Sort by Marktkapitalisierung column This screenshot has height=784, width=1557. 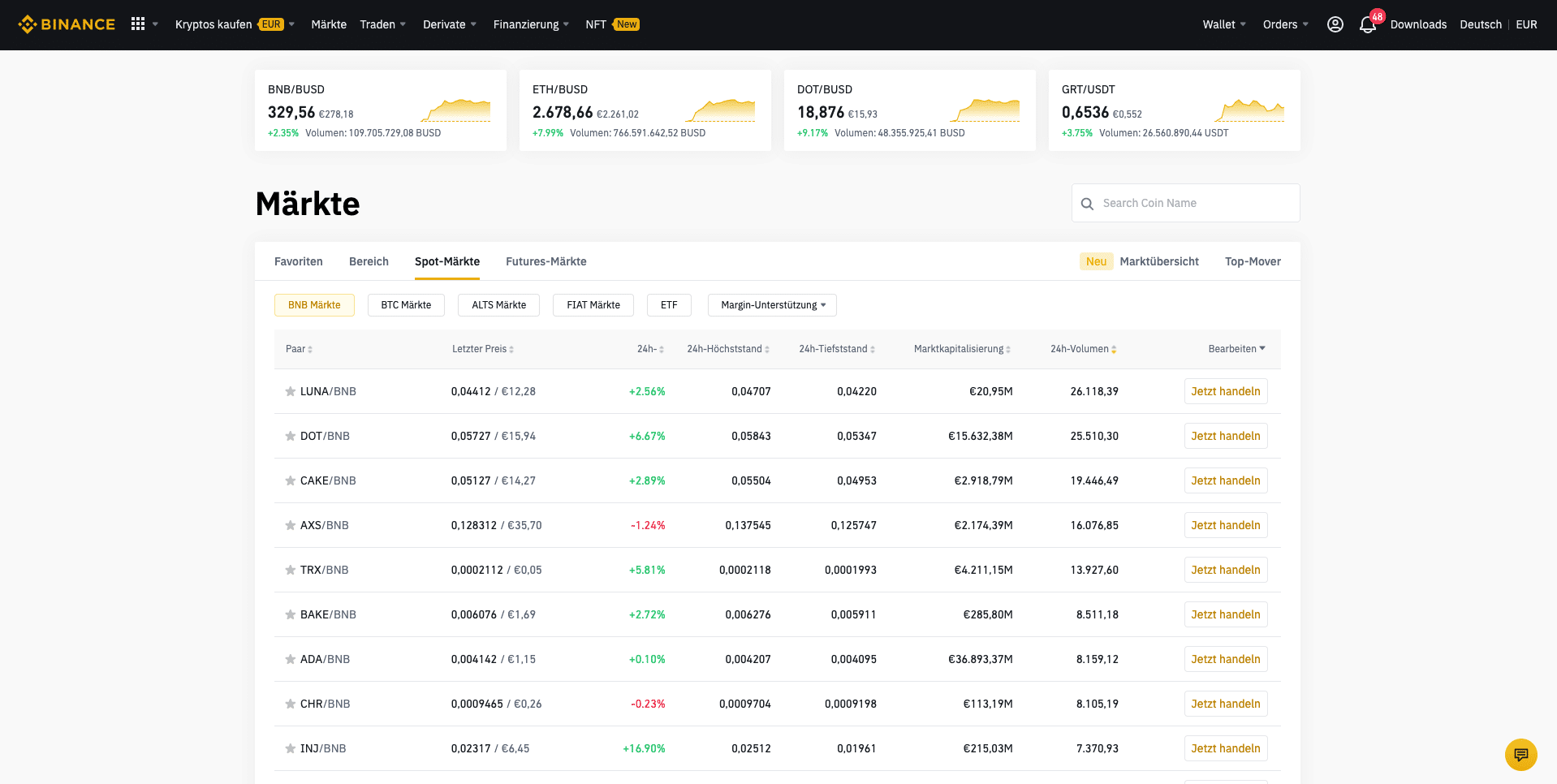click(963, 349)
